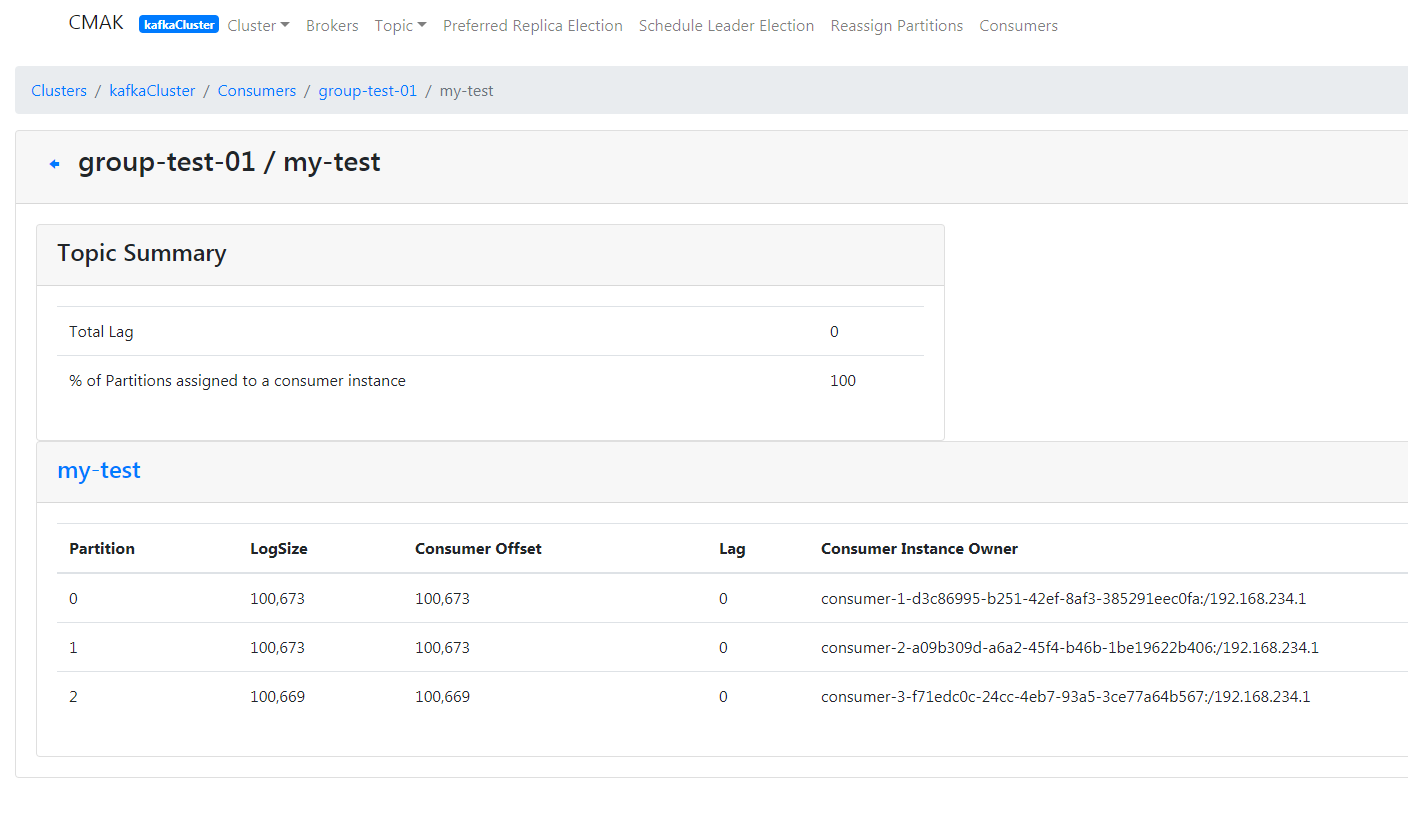Click the Consumer Offset column header
1408x833 pixels.
click(478, 549)
